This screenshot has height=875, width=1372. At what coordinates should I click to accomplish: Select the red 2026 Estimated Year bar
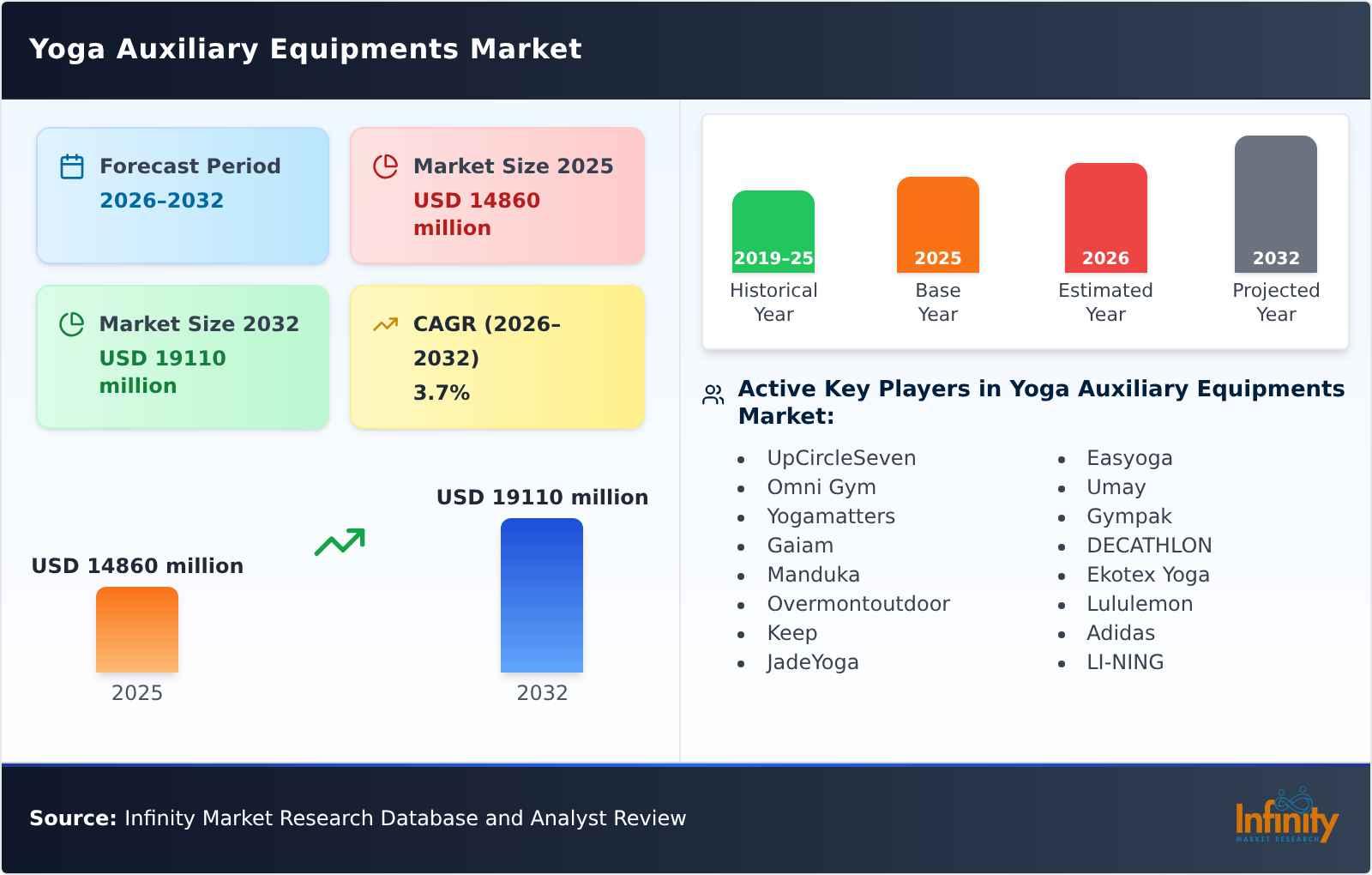(x=1105, y=219)
